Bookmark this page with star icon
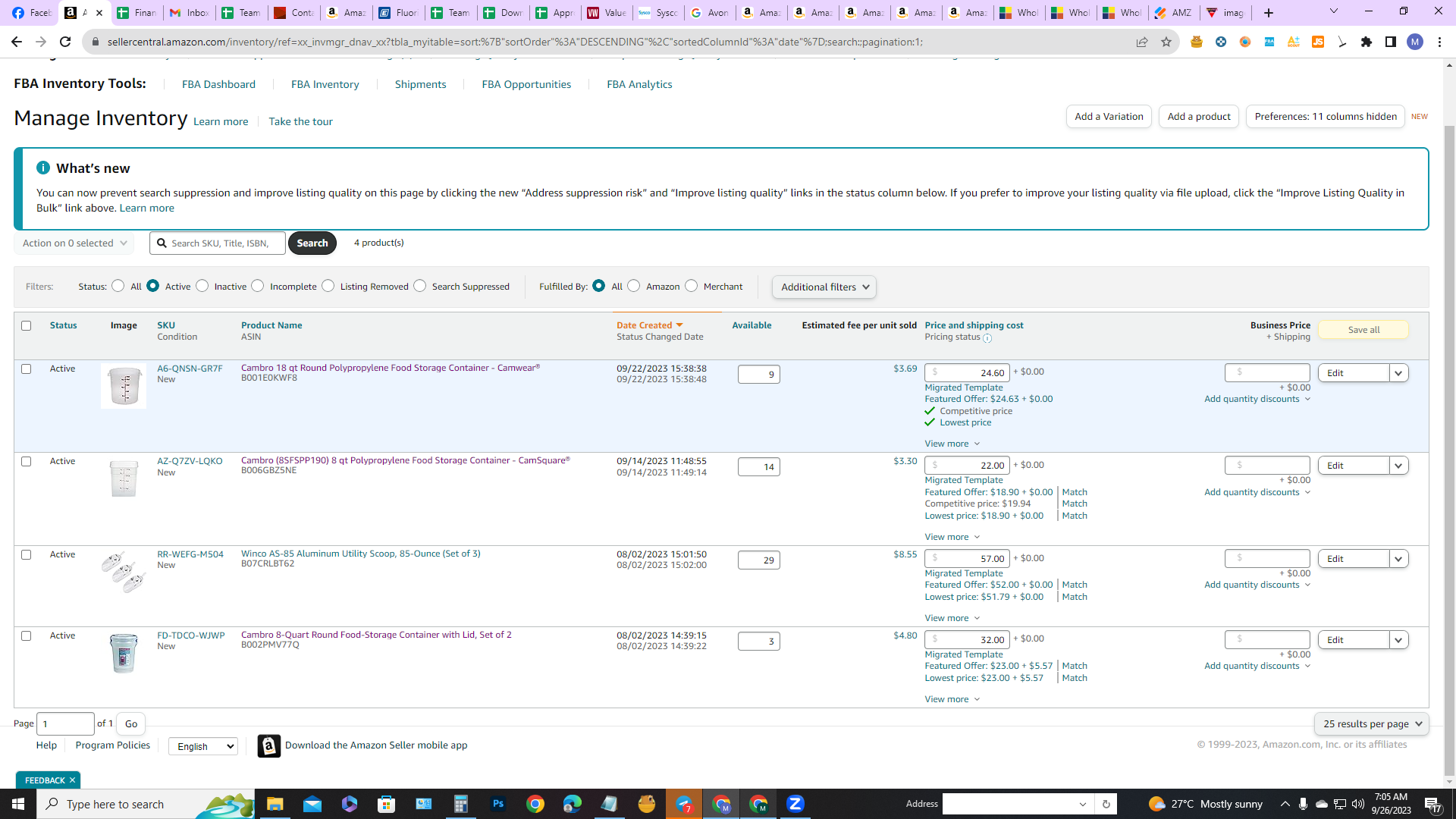Viewport: 1456px width, 819px height. [x=1166, y=42]
